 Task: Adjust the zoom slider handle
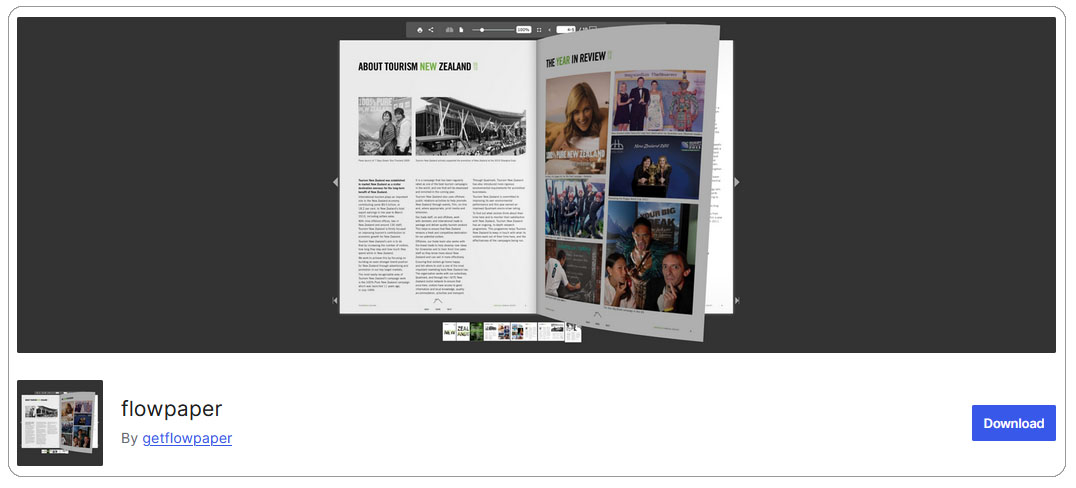(x=482, y=30)
